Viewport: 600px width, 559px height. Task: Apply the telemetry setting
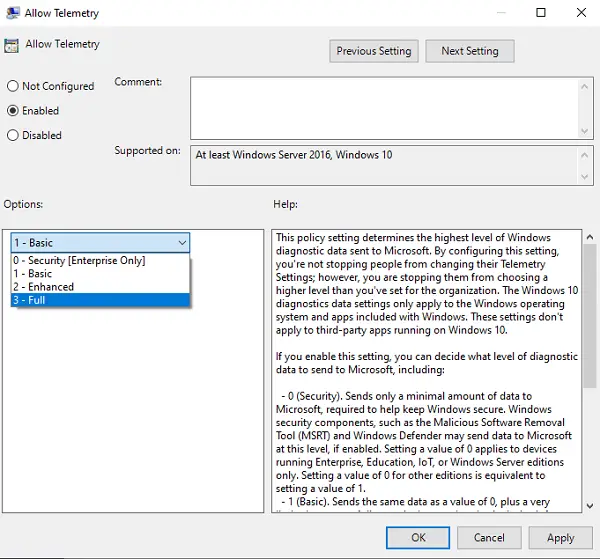[x=561, y=538]
